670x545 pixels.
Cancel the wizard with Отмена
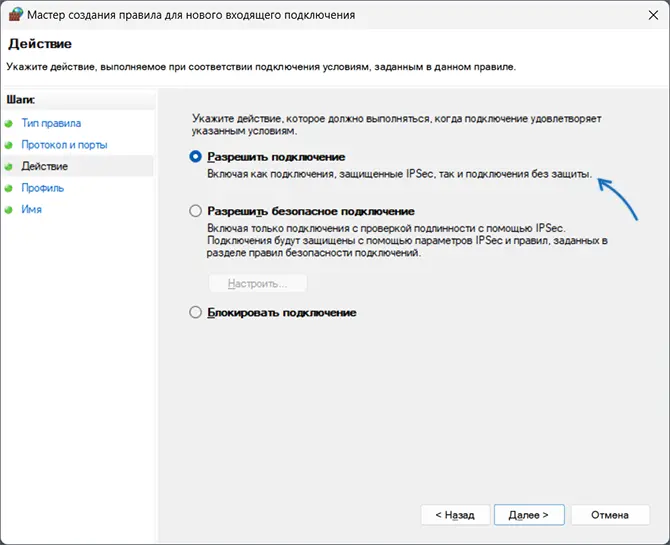609,515
